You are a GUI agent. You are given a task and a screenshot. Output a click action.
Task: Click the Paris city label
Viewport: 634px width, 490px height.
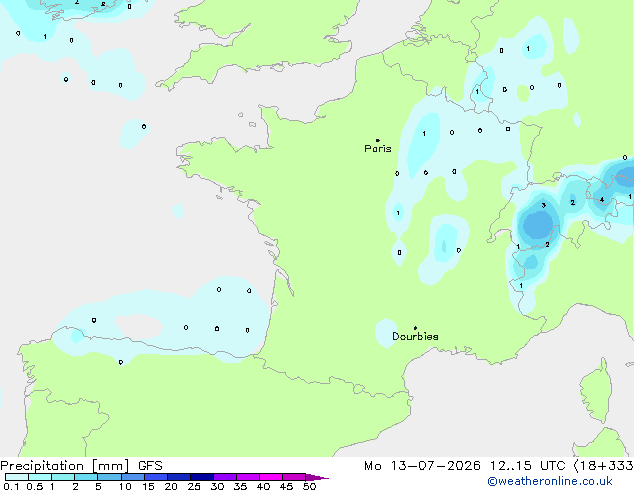[x=378, y=148]
